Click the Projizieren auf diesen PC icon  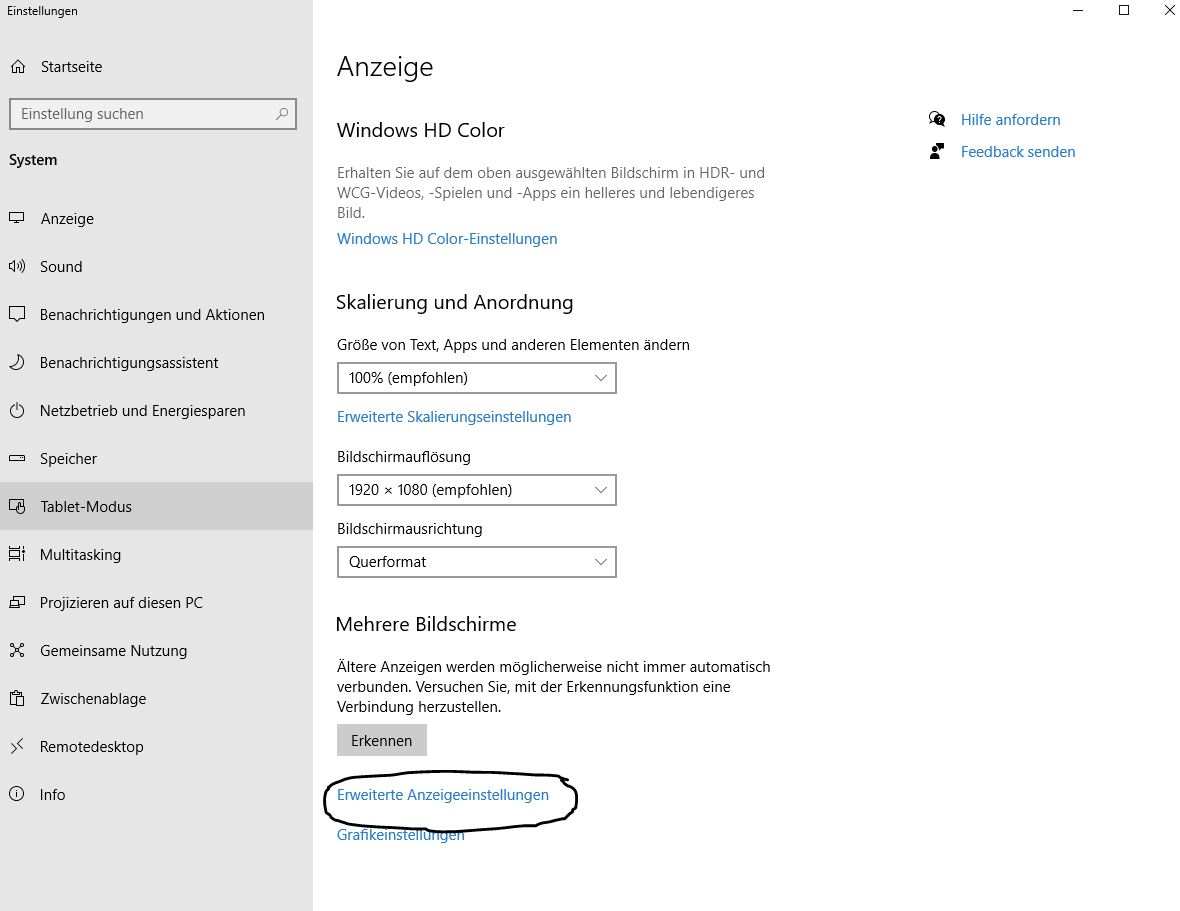17,603
